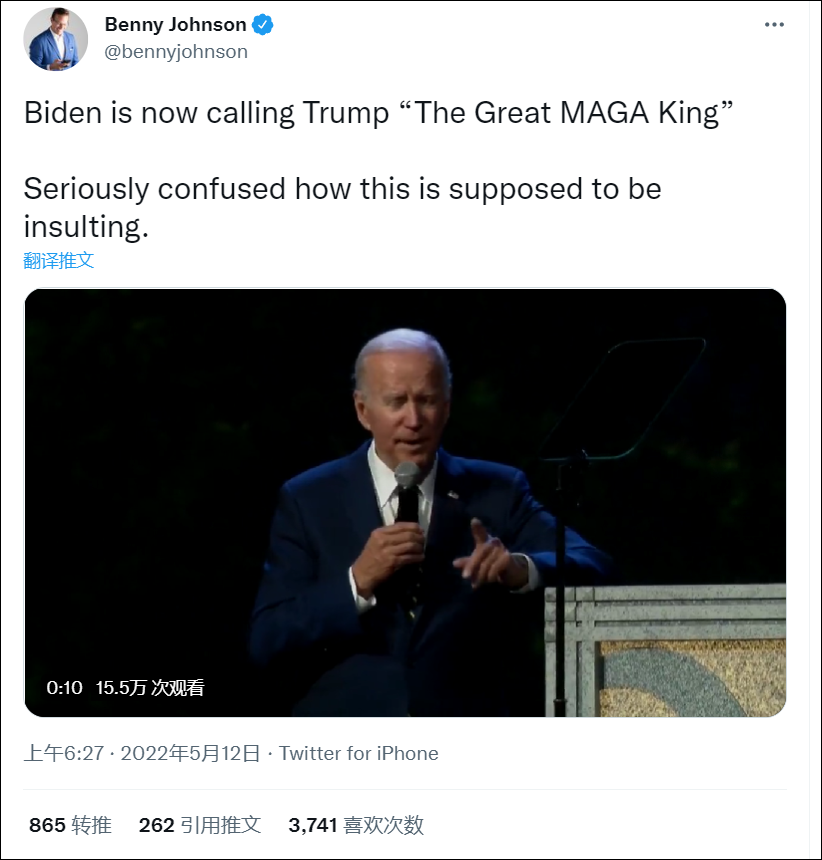The image size is (822, 860).
Task: Click the 15.5万 次观看 view count
Action: coord(150,688)
